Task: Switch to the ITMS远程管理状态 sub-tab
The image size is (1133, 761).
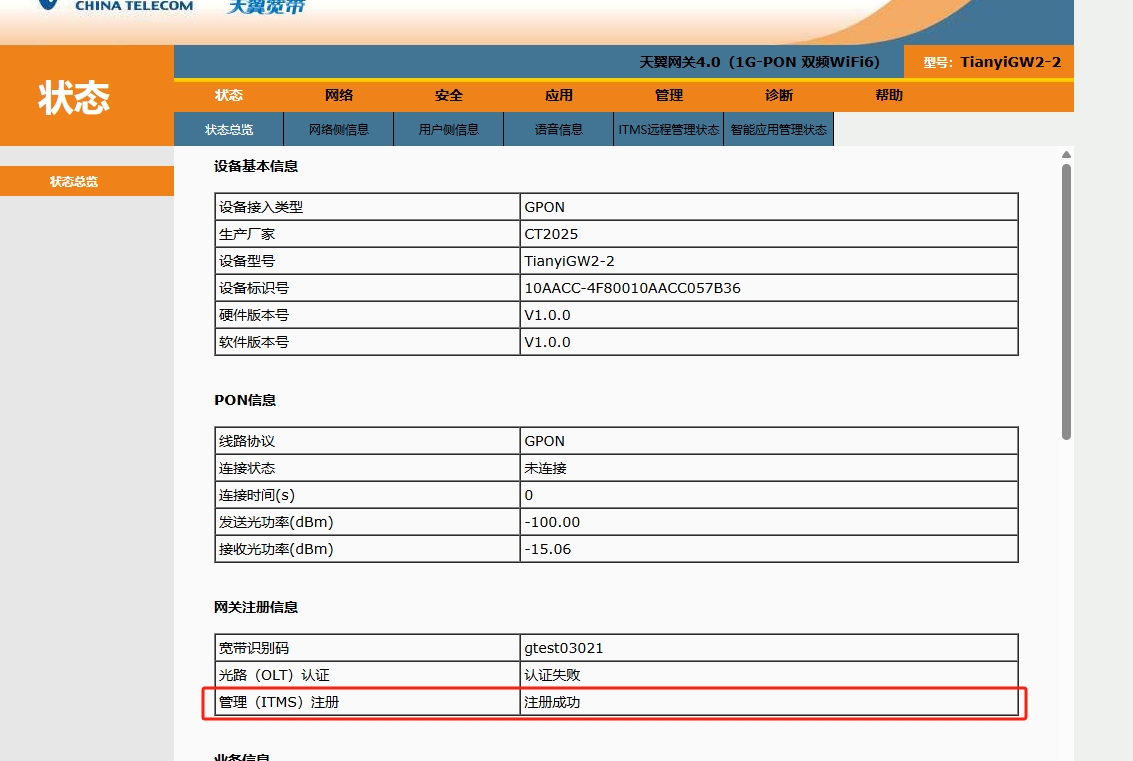Action: pyautogui.click(x=668, y=129)
